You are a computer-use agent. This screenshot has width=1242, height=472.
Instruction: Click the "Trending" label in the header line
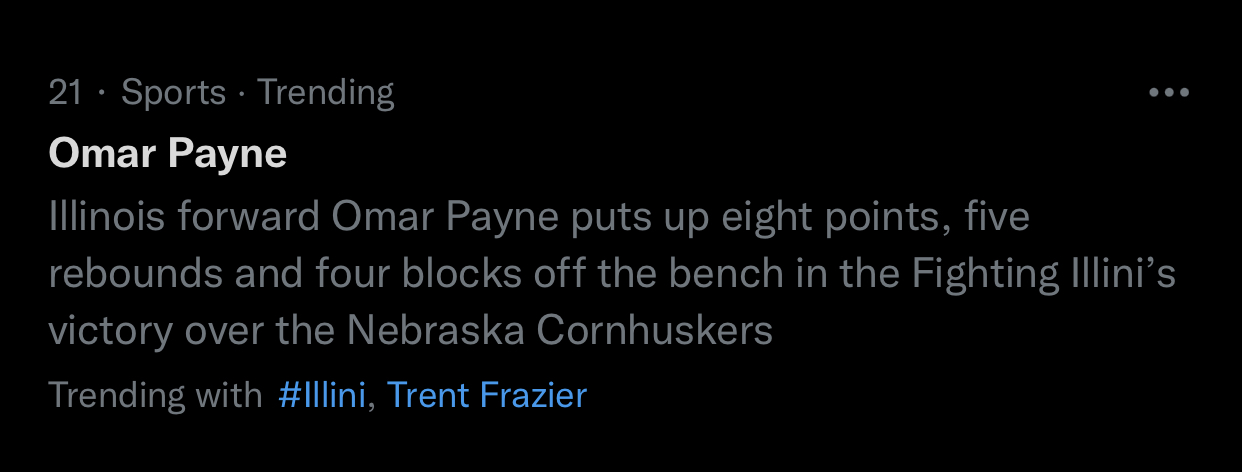326,93
